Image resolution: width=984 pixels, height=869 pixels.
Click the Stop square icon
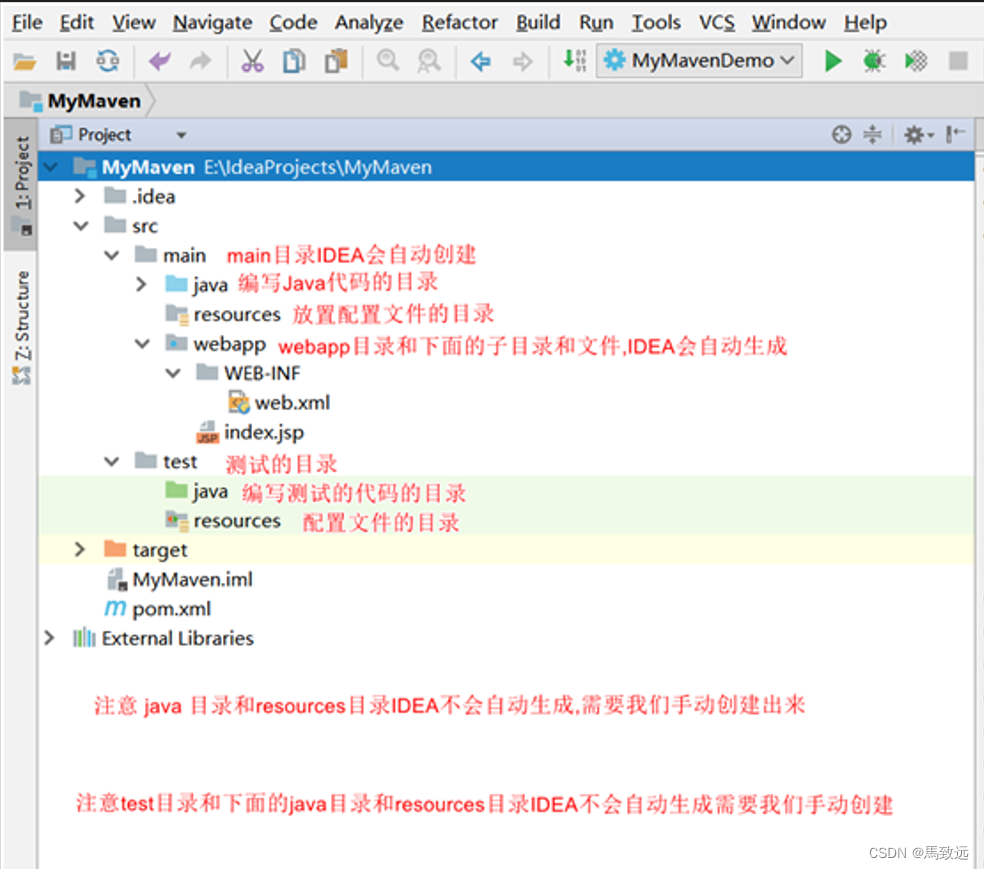tap(958, 61)
